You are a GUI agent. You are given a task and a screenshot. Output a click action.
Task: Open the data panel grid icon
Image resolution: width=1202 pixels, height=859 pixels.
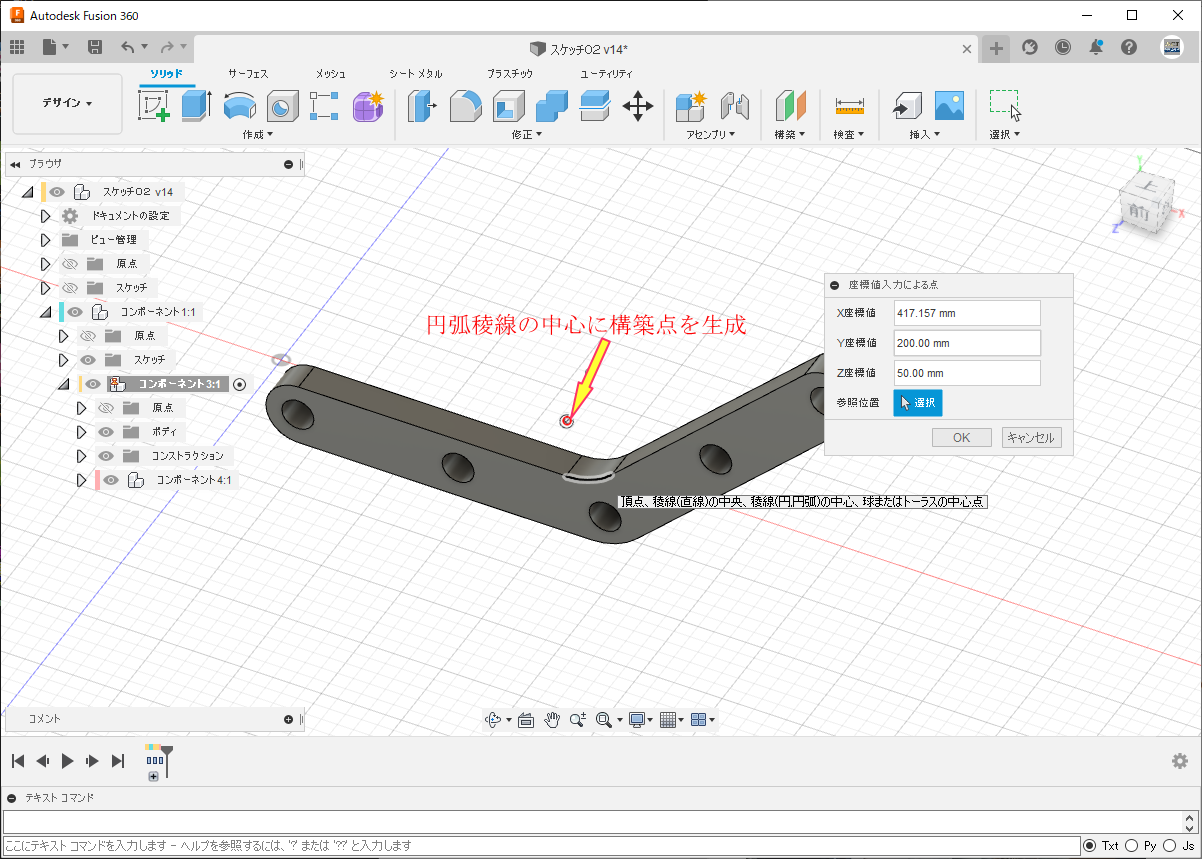[x=17, y=47]
